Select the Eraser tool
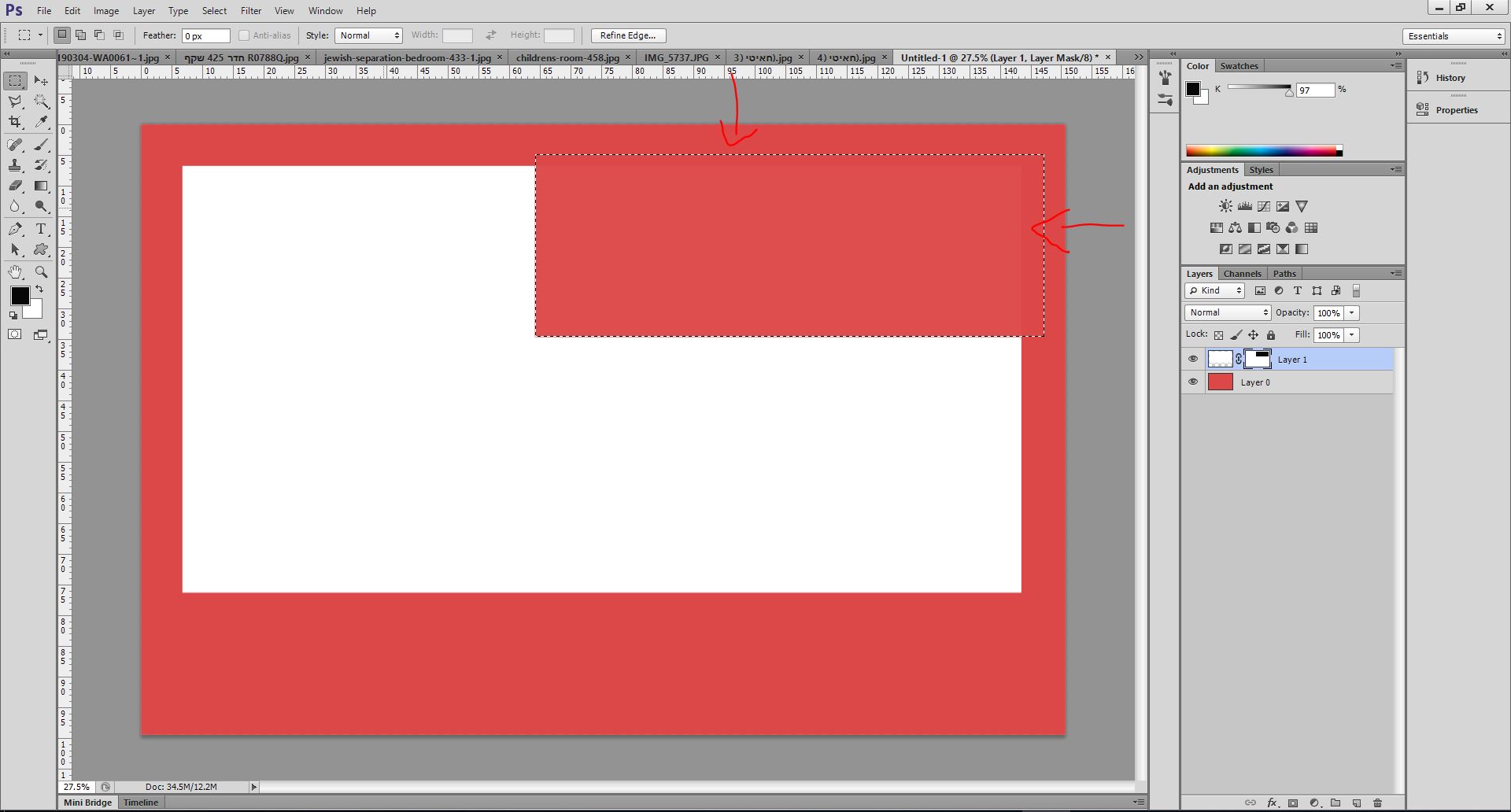Viewport: 1511px width, 812px height. point(16,186)
